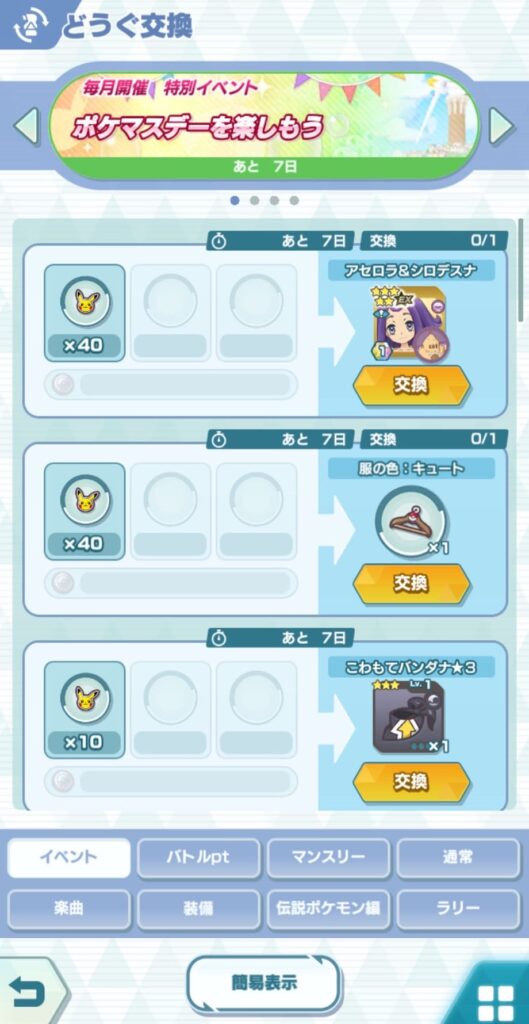Tap the どうぐ交換 header icon

(x=28, y=24)
